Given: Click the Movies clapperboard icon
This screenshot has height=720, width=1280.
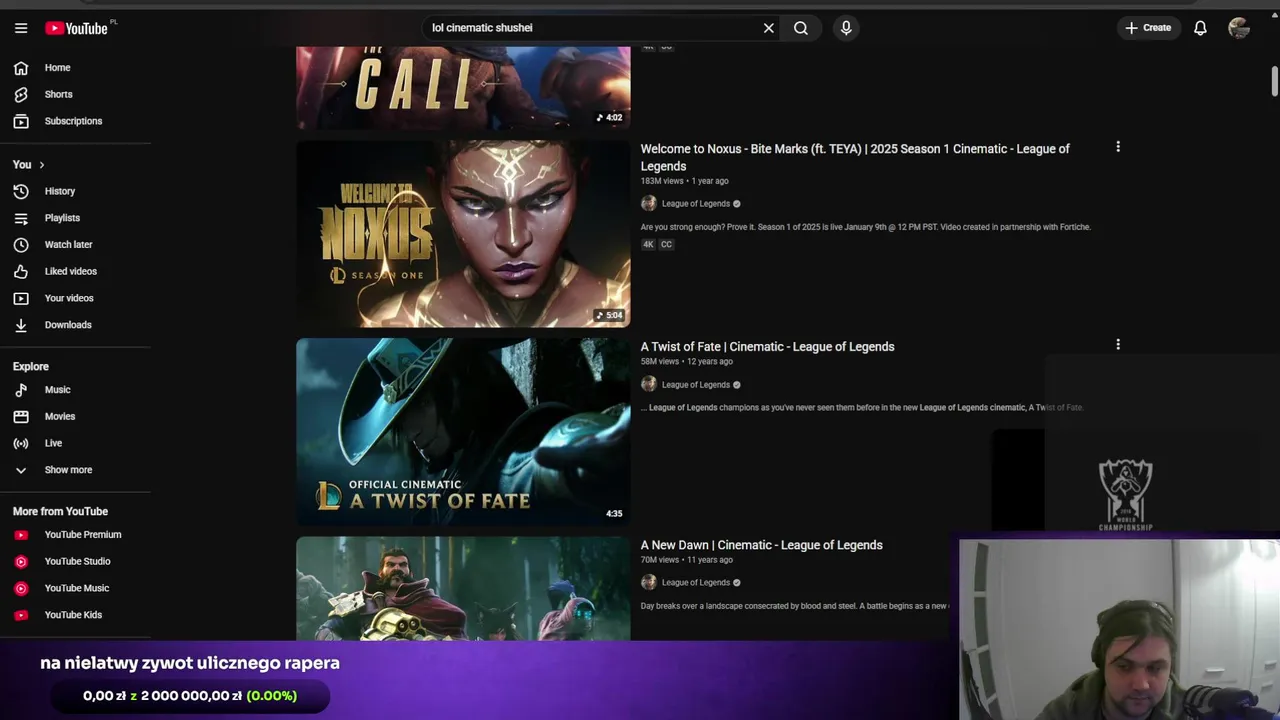Looking at the screenshot, I should click(21, 417).
